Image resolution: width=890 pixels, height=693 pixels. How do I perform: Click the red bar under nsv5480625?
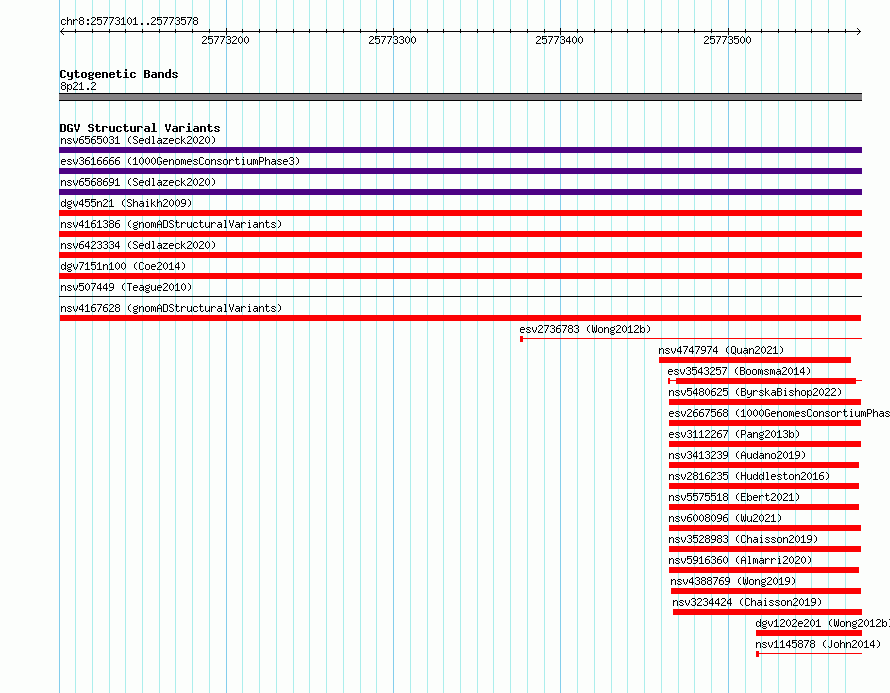coord(765,402)
